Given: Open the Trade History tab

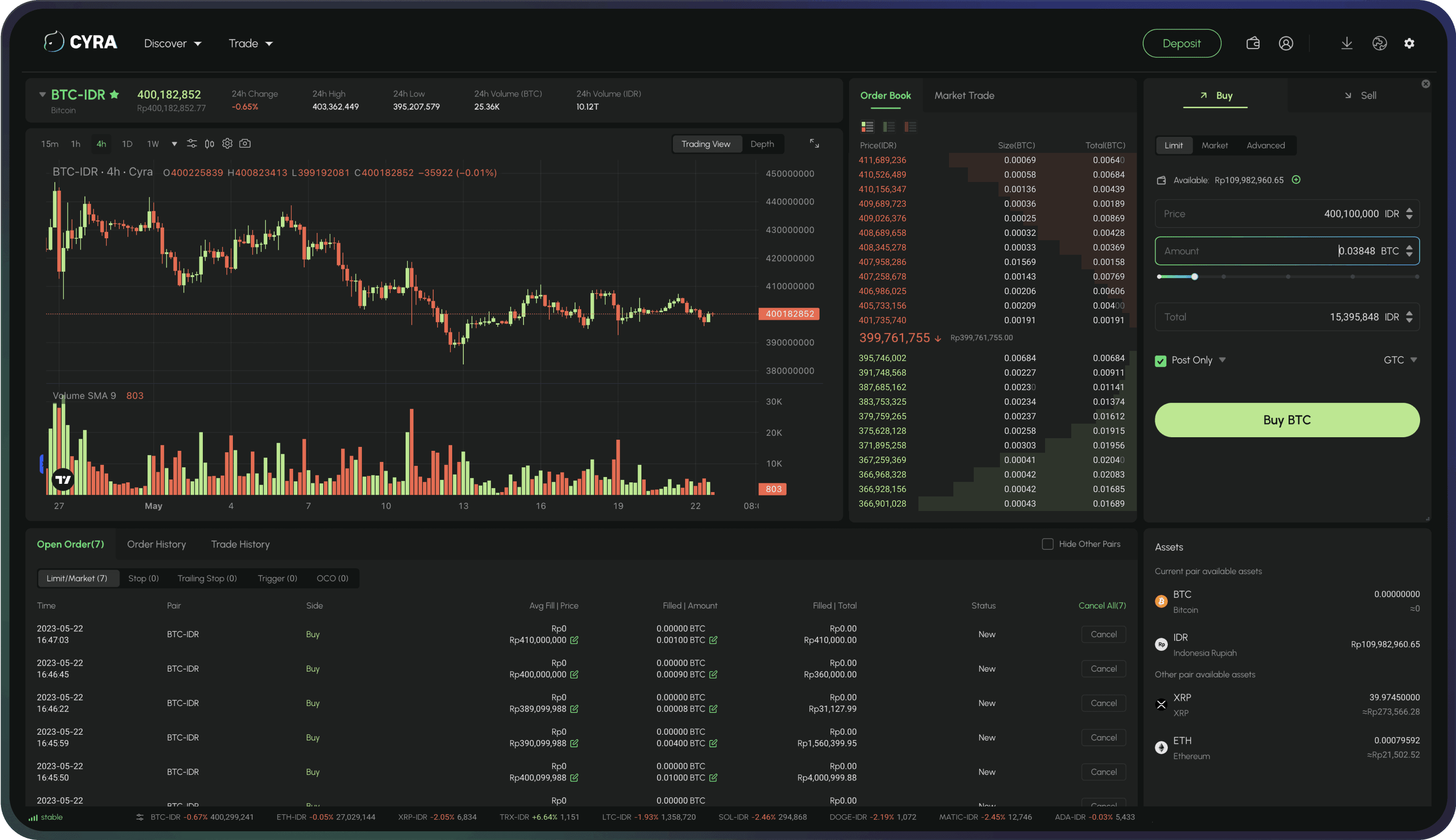Looking at the screenshot, I should click(240, 544).
